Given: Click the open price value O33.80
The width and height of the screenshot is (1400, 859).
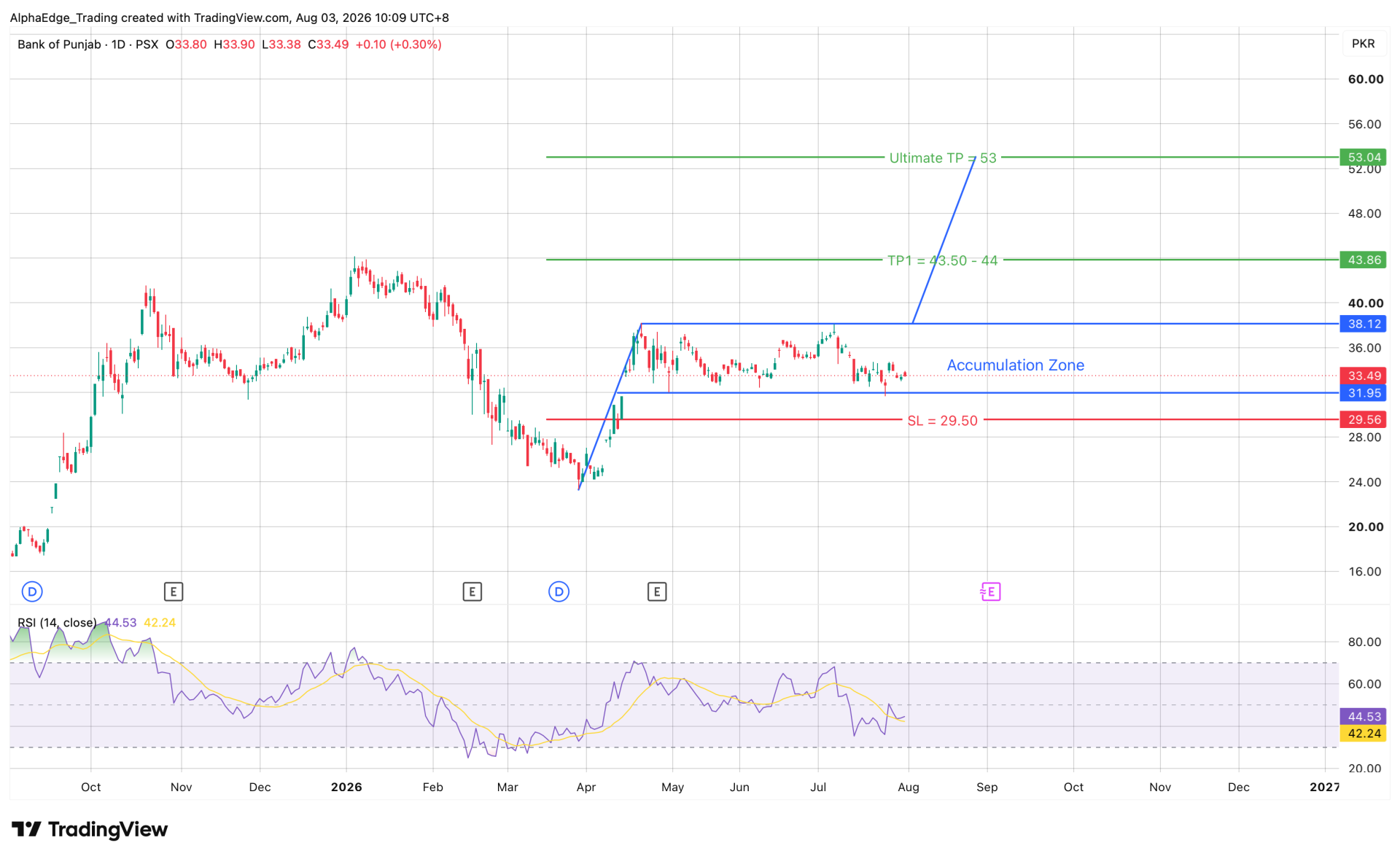Looking at the screenshot, I should coord(186,44).
